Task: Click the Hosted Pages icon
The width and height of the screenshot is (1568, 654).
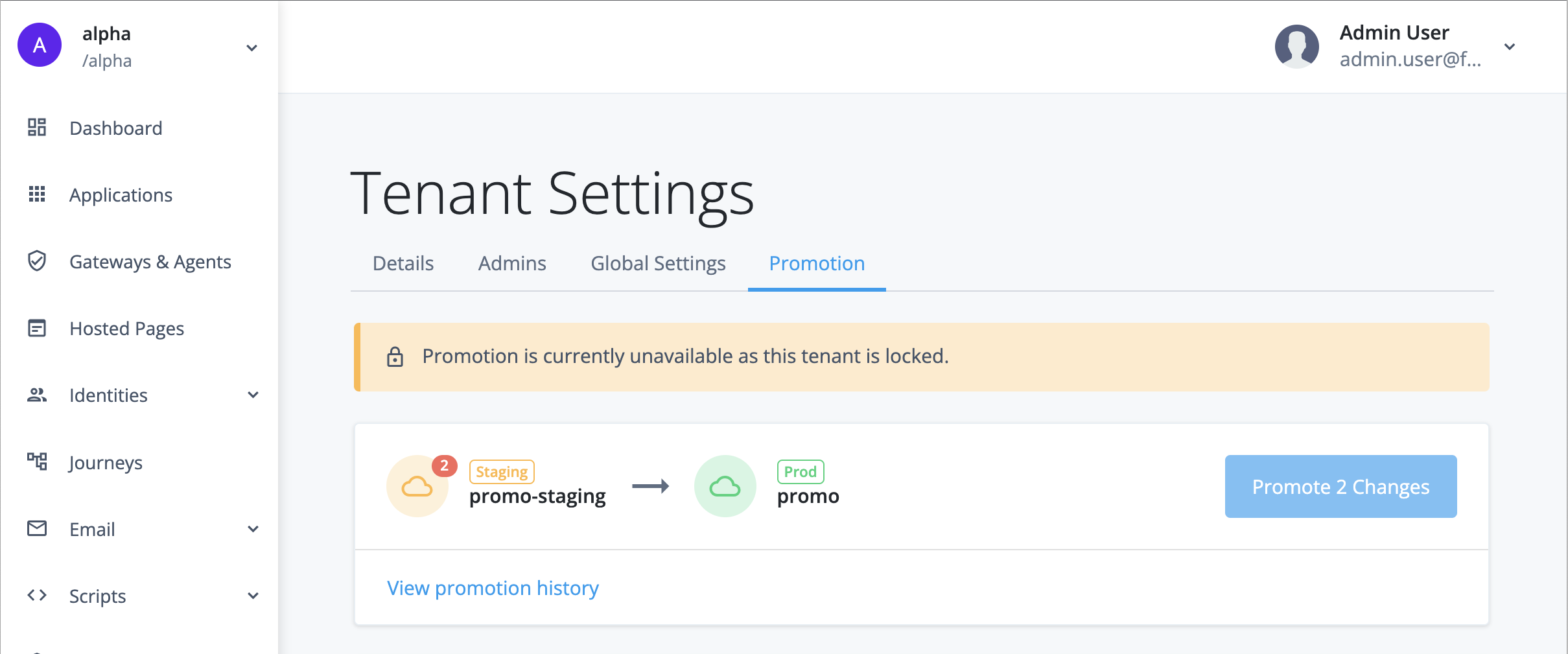Action: click(x=37, y=329)
